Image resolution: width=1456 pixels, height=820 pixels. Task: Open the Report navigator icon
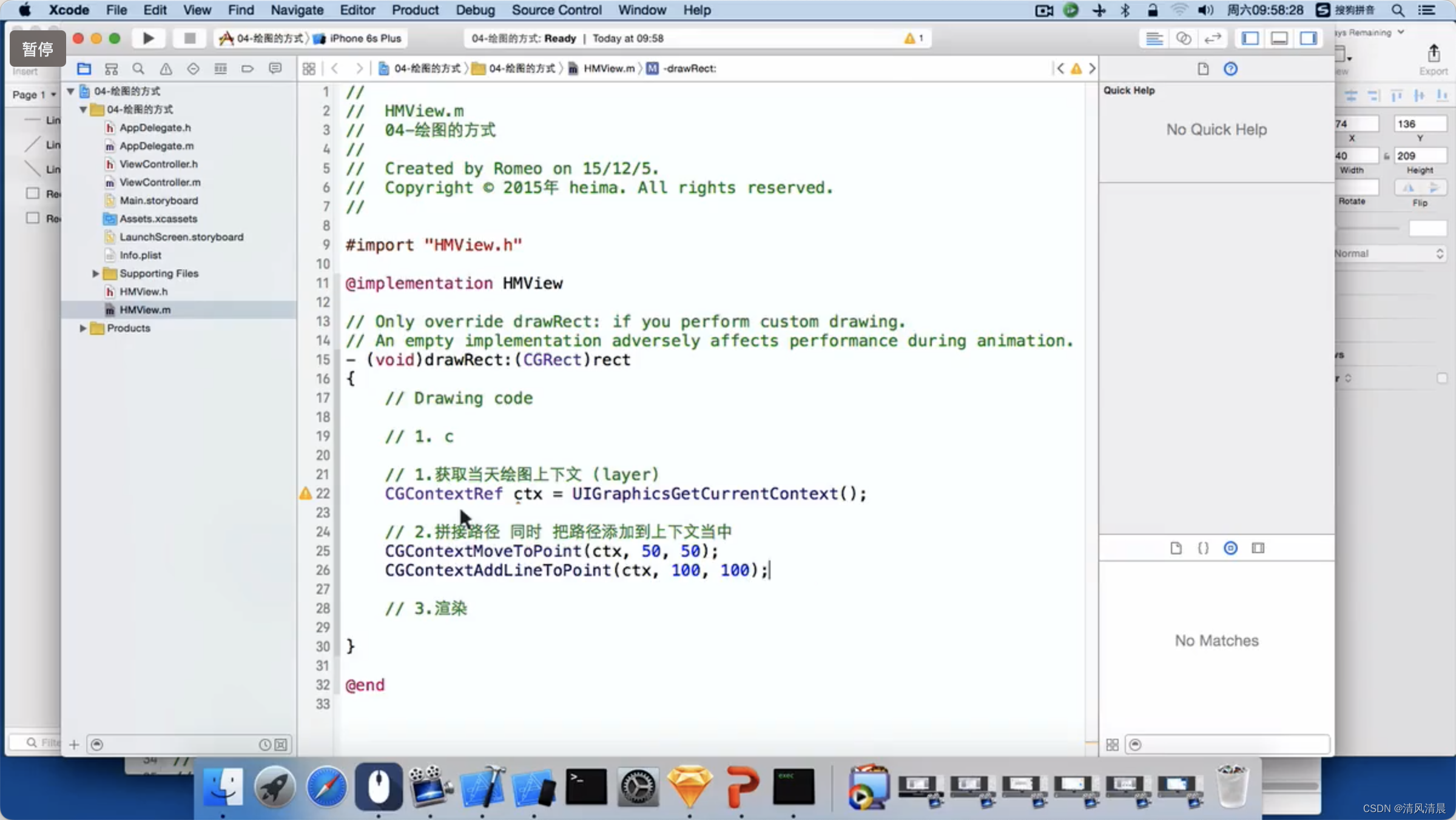coord(275,69)
